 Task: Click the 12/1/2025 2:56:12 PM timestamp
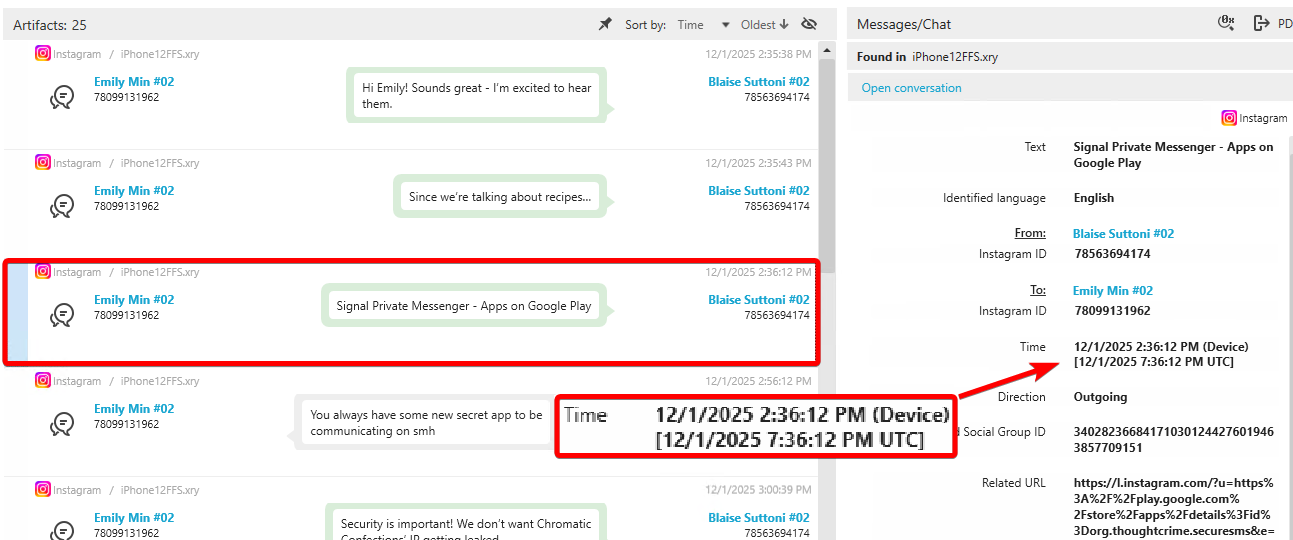point(758,381)
